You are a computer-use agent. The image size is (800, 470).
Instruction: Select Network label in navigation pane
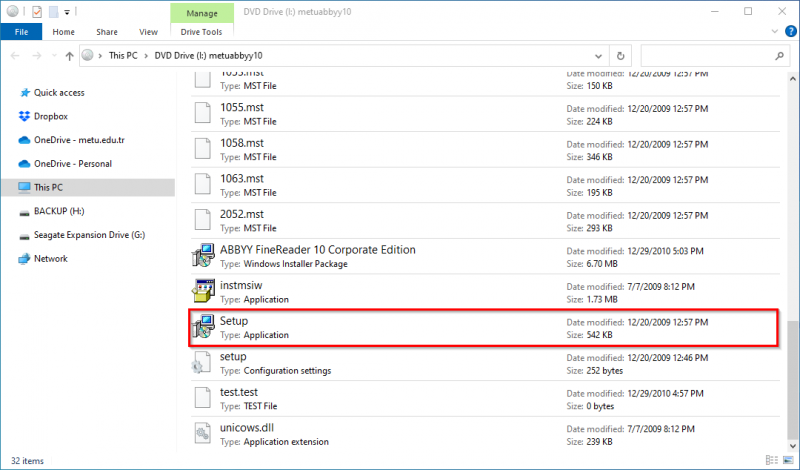[51, 259]
